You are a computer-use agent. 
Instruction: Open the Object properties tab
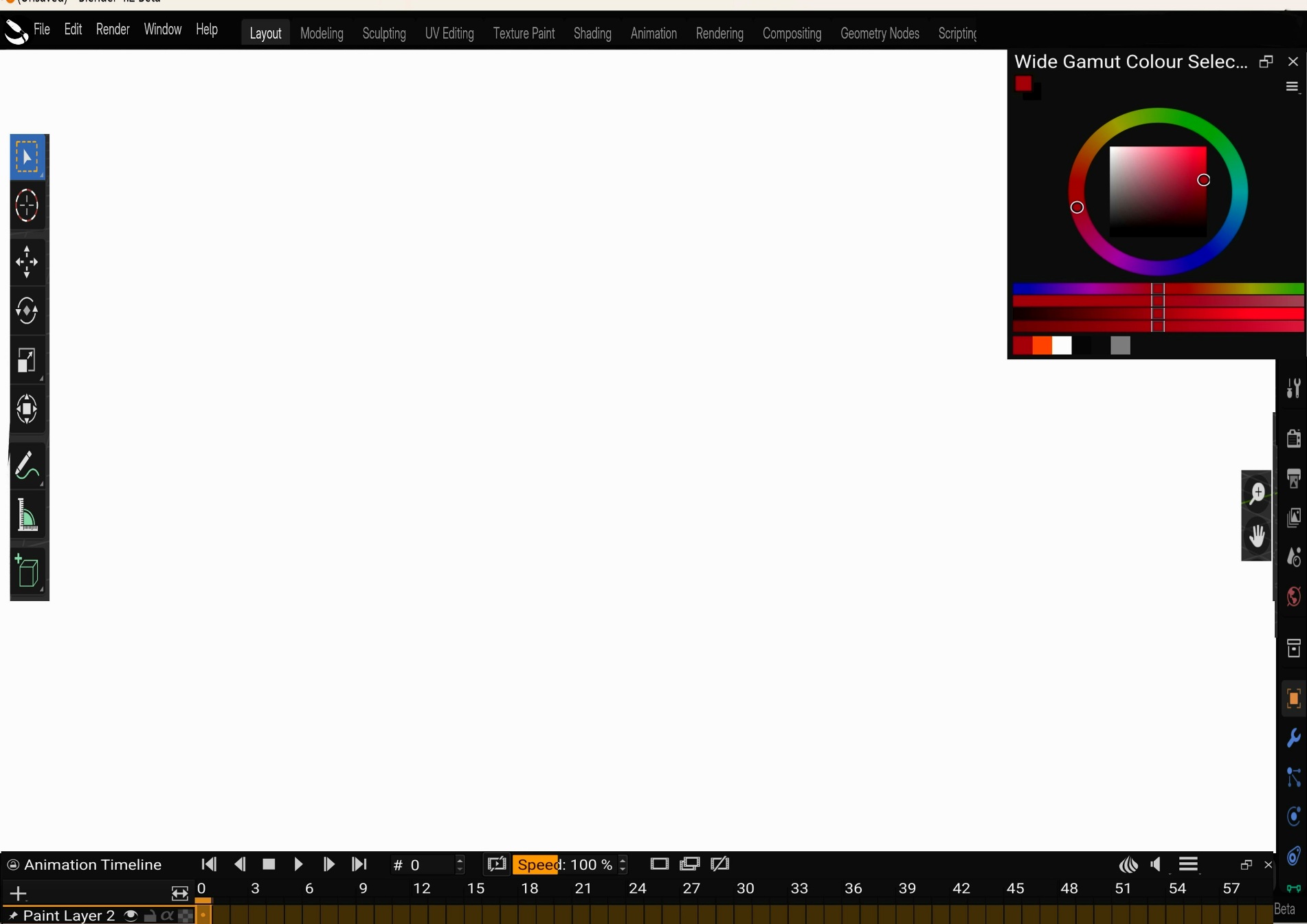(1294, 699)
